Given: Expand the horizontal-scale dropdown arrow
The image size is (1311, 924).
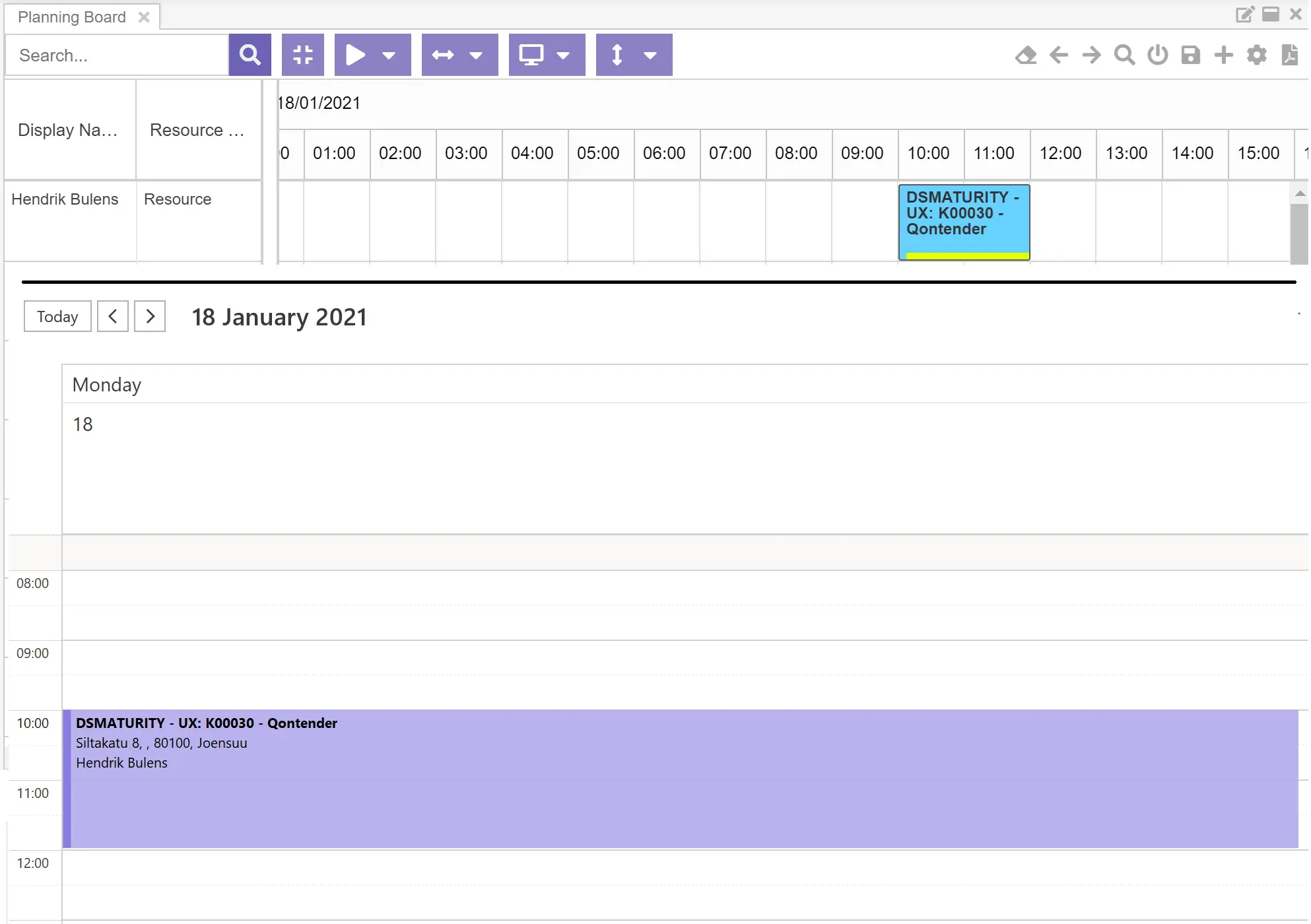Looking at the screenshot, I should [x=477, y=55].
